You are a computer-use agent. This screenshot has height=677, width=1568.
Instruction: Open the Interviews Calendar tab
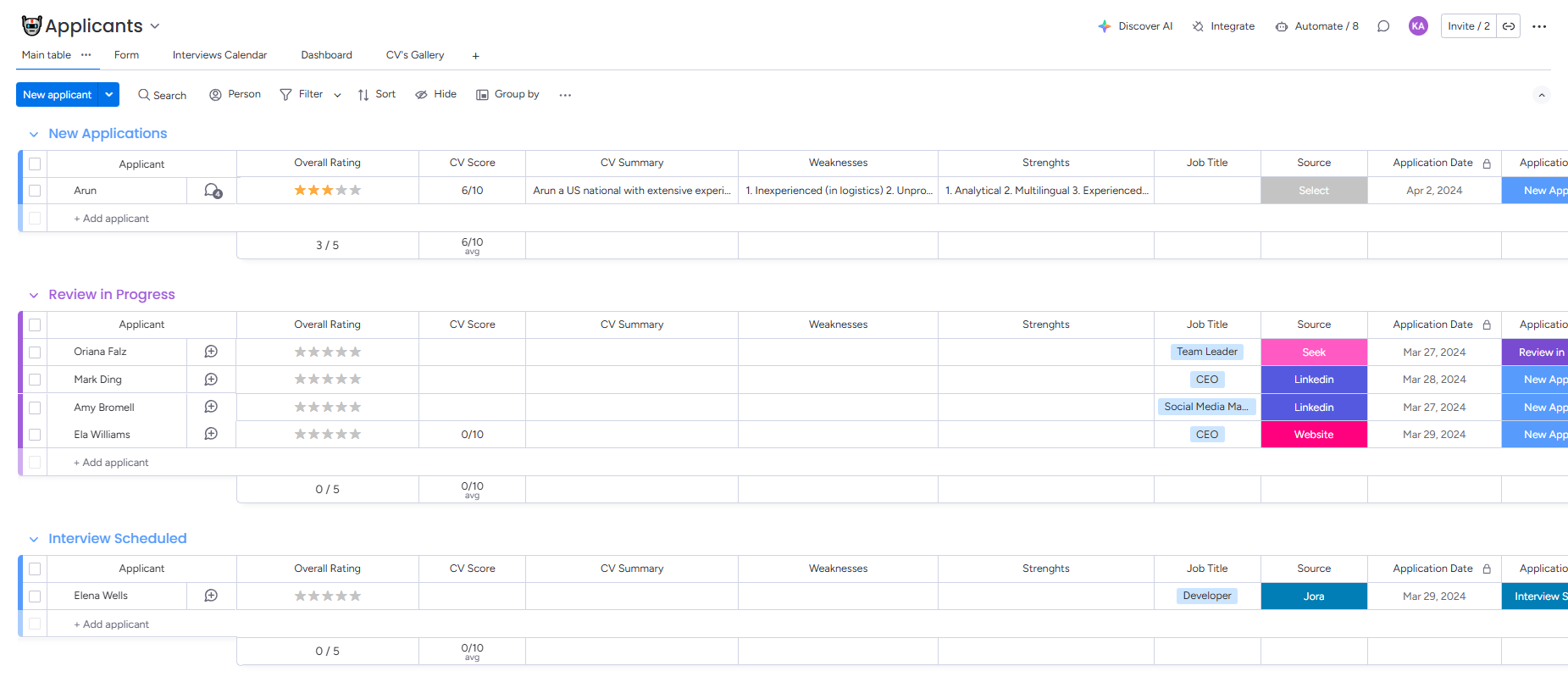[219, 55]
